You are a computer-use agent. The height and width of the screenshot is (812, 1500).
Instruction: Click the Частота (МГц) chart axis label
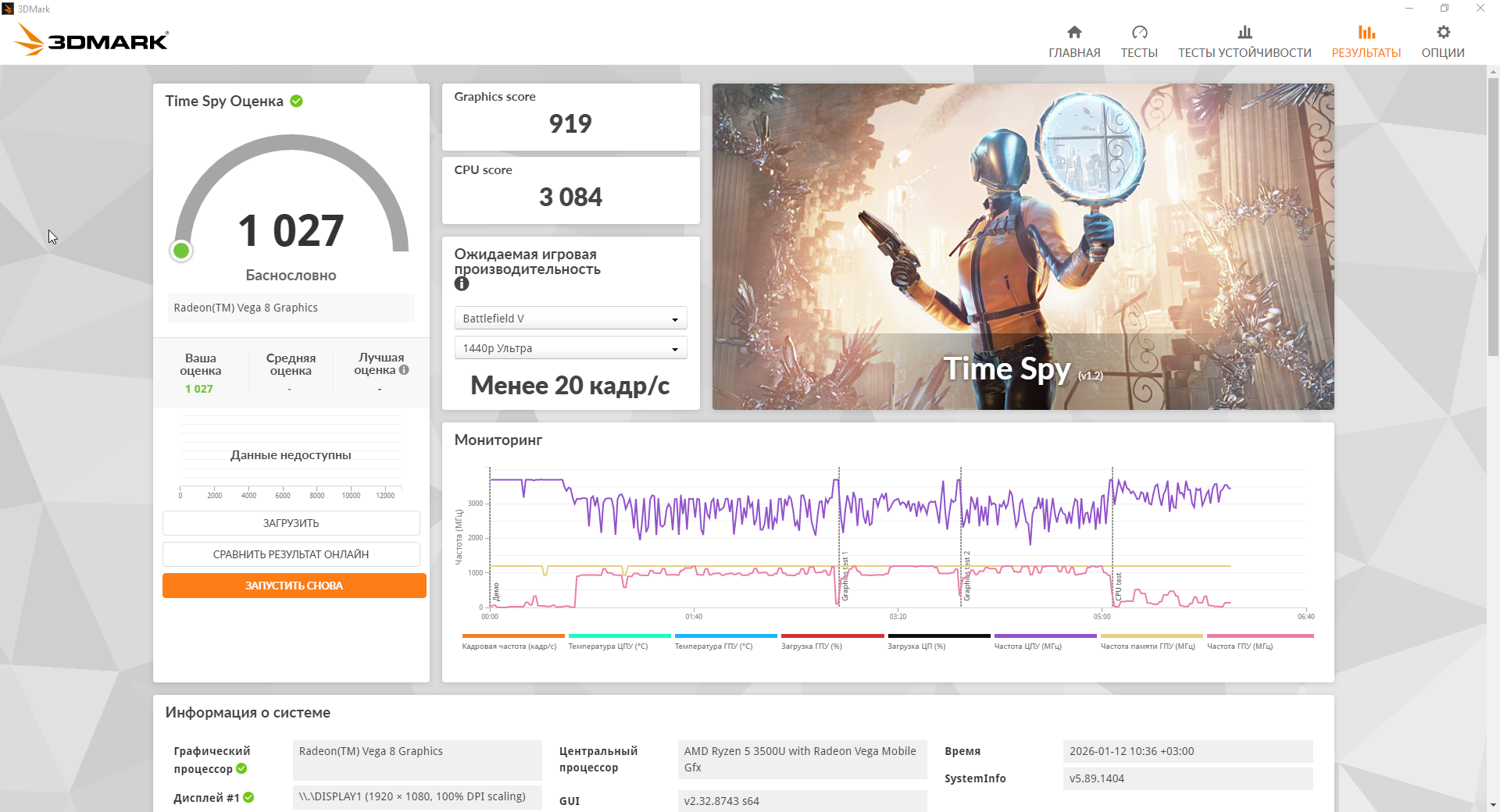[459, 537]
